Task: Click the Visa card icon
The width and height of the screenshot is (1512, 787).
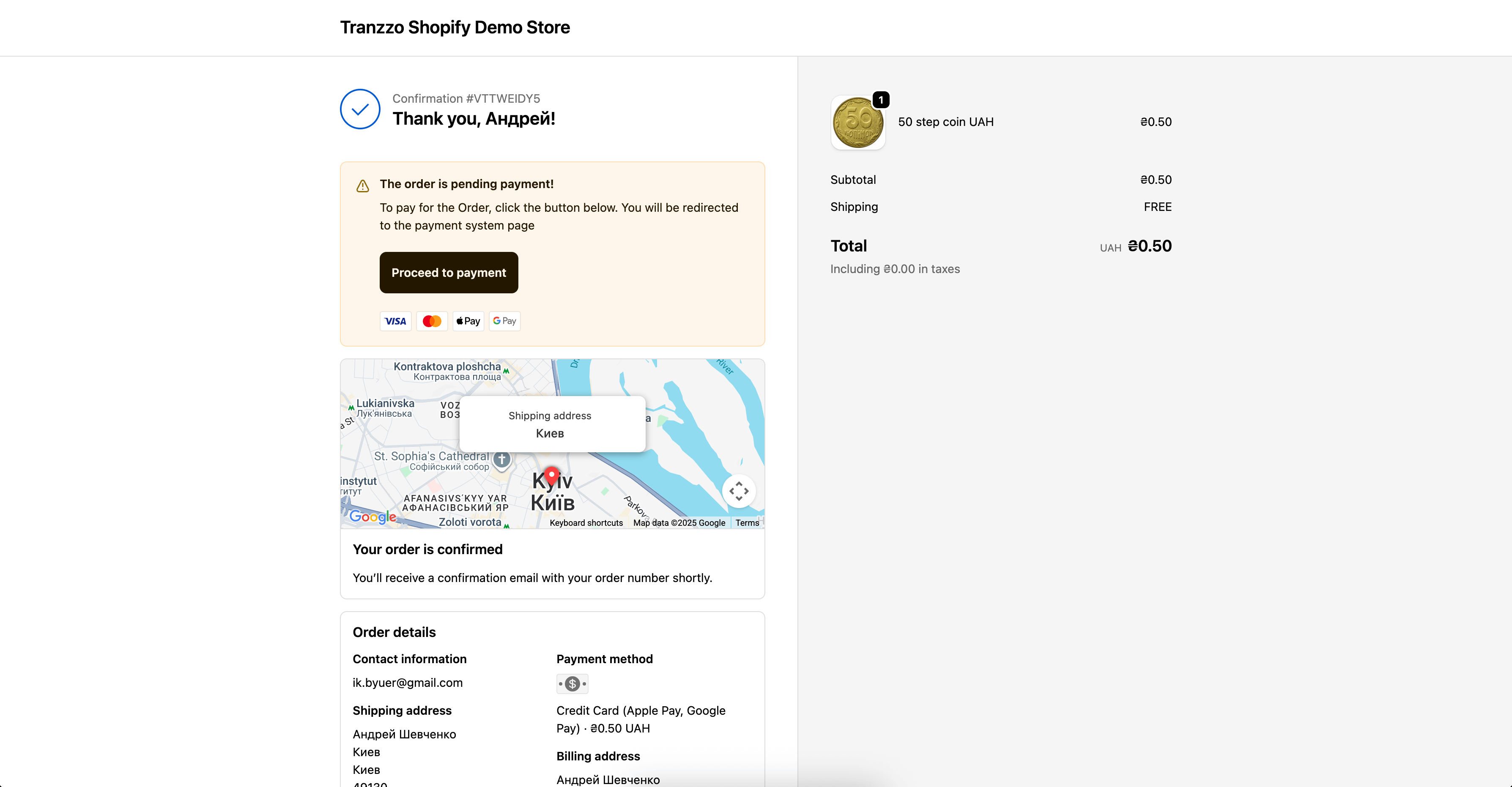Action: [395, 321]
